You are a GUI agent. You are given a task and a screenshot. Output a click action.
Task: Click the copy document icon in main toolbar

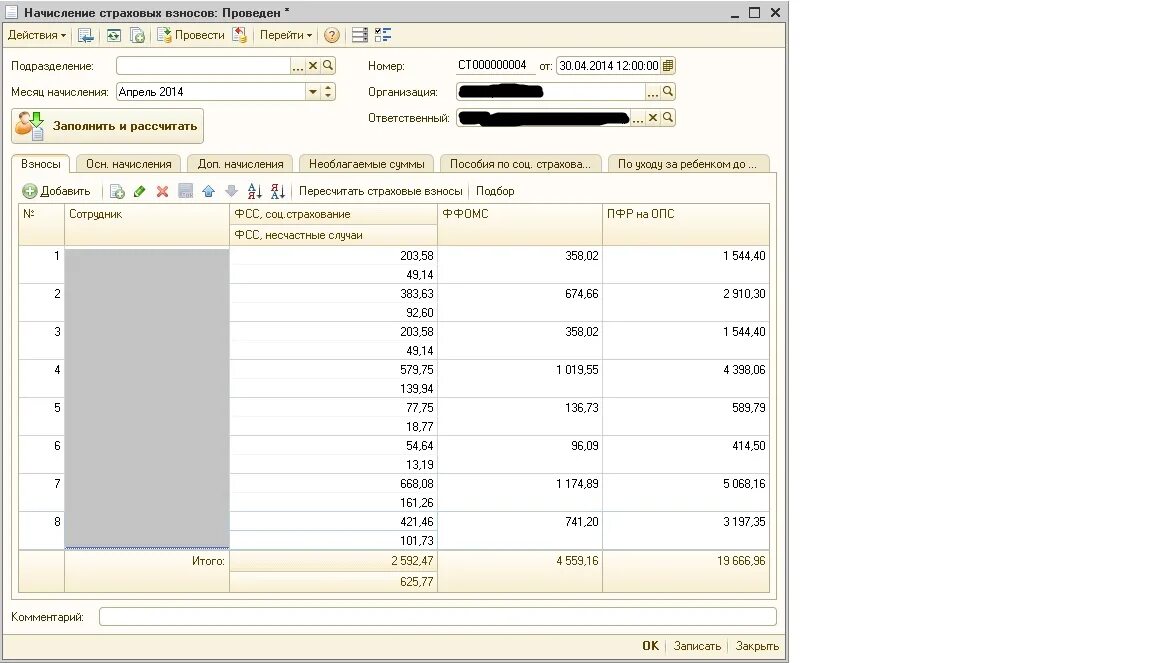coord(137,35)
